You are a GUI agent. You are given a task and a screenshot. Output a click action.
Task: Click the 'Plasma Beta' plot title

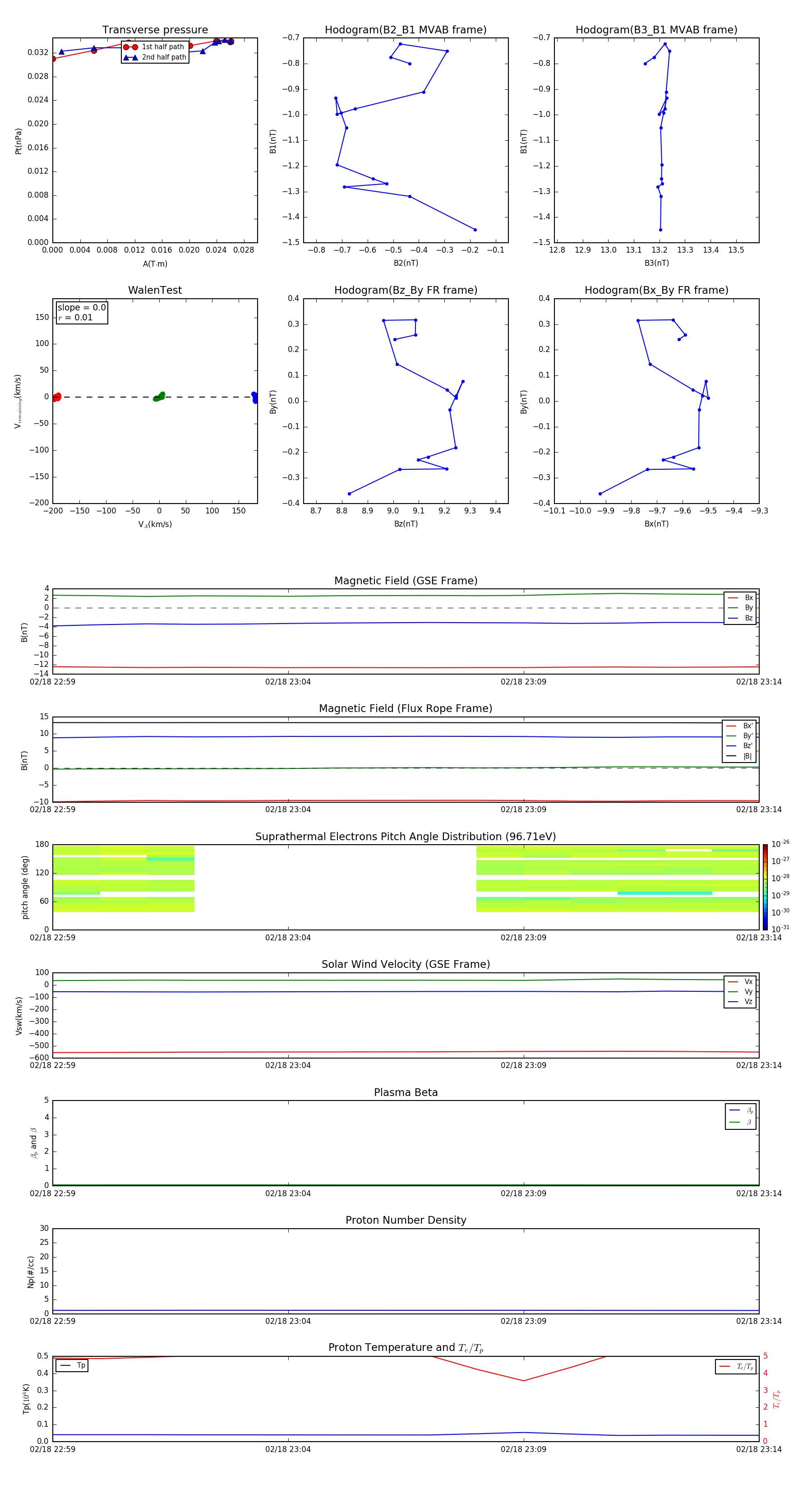pyautogui.click(x=406, y=1092)
